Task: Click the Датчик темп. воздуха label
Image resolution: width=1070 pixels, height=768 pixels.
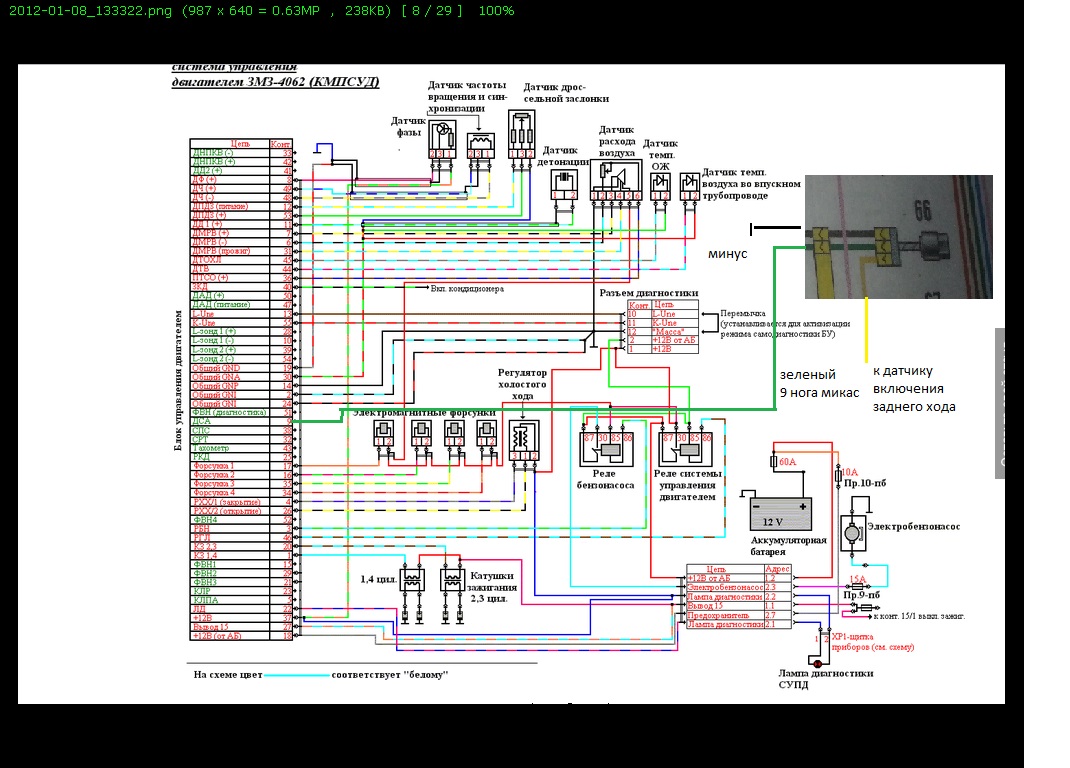Action: pos(751,184)
